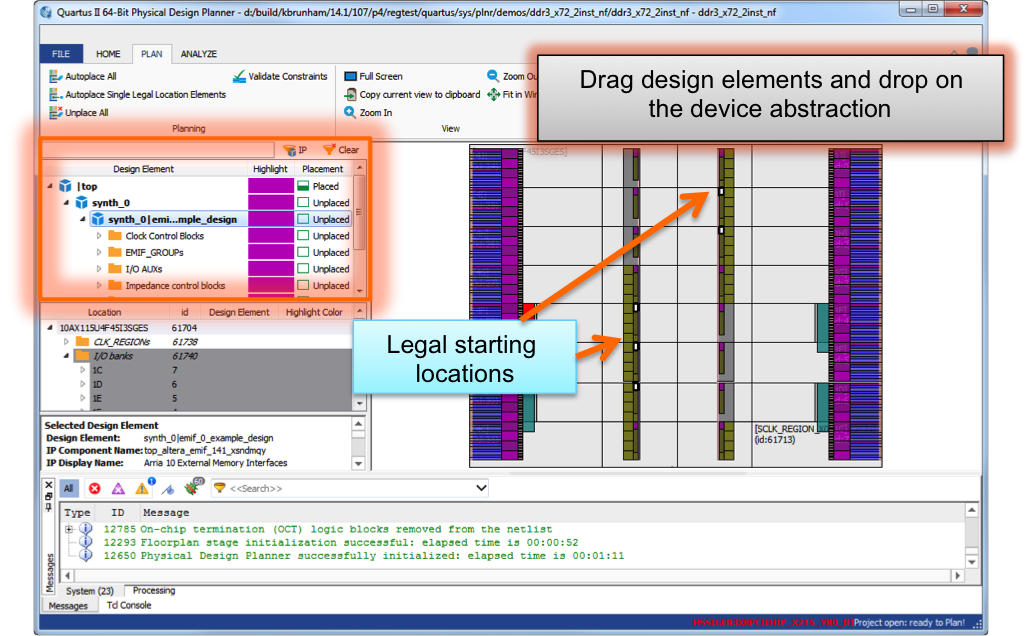1034x636 pixels.
Task: Expand the I/O AUXs folder
Action: tap(99, 269)
